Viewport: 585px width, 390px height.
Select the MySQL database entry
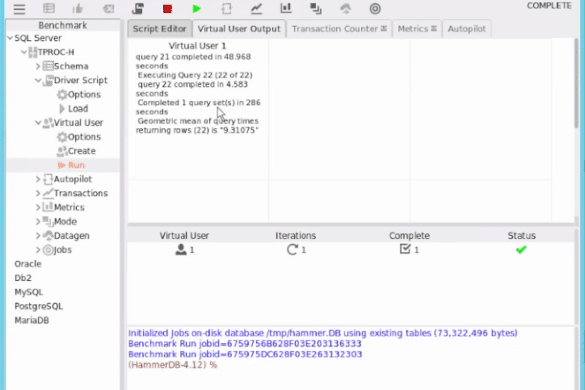tap(28, 292)
